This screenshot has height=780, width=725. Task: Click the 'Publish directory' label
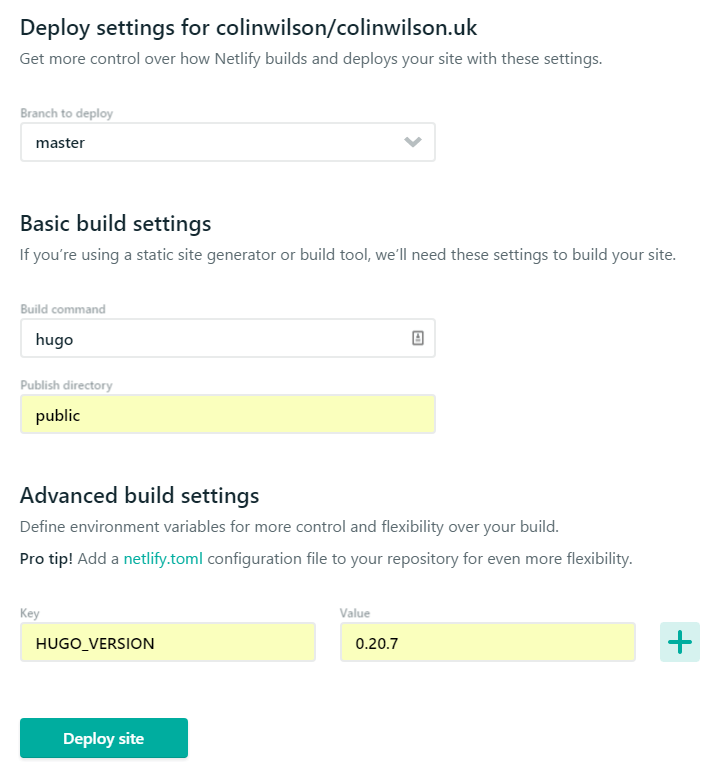point(67,386)
